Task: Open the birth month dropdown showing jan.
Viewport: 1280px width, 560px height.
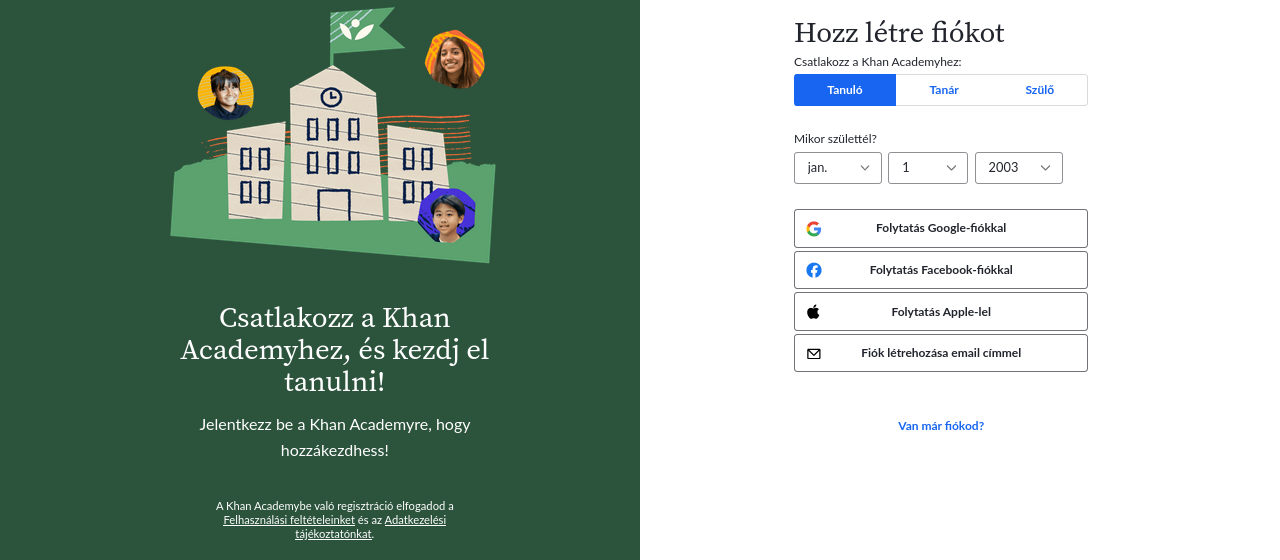Action: pos(838,168)
